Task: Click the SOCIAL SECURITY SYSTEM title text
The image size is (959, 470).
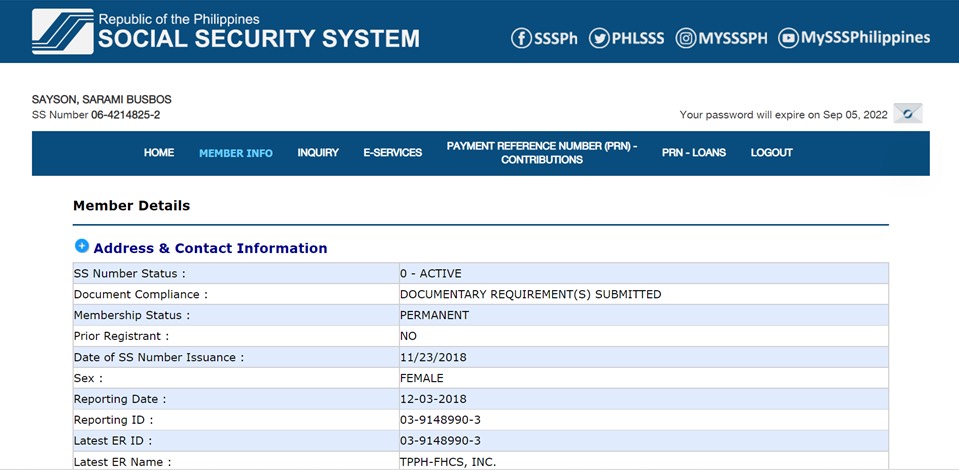Action: click(259, 40)
